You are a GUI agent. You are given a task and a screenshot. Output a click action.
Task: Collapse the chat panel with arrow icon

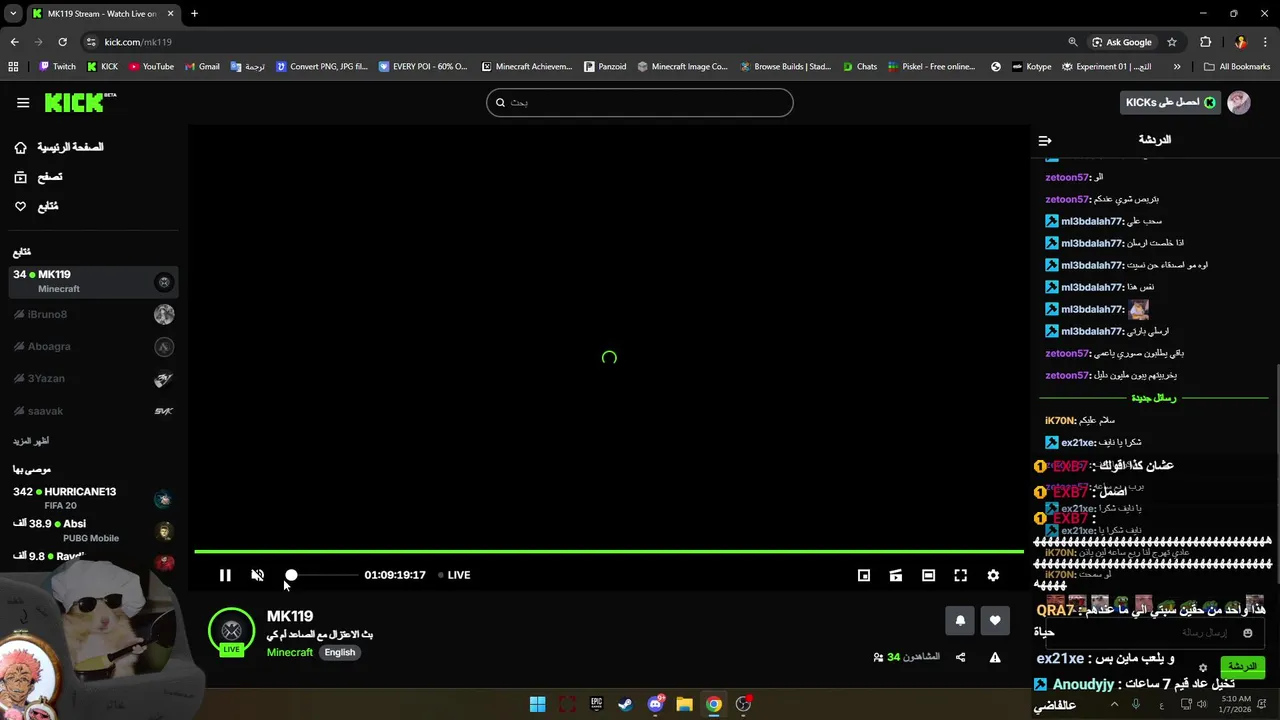coord(1045,141)
